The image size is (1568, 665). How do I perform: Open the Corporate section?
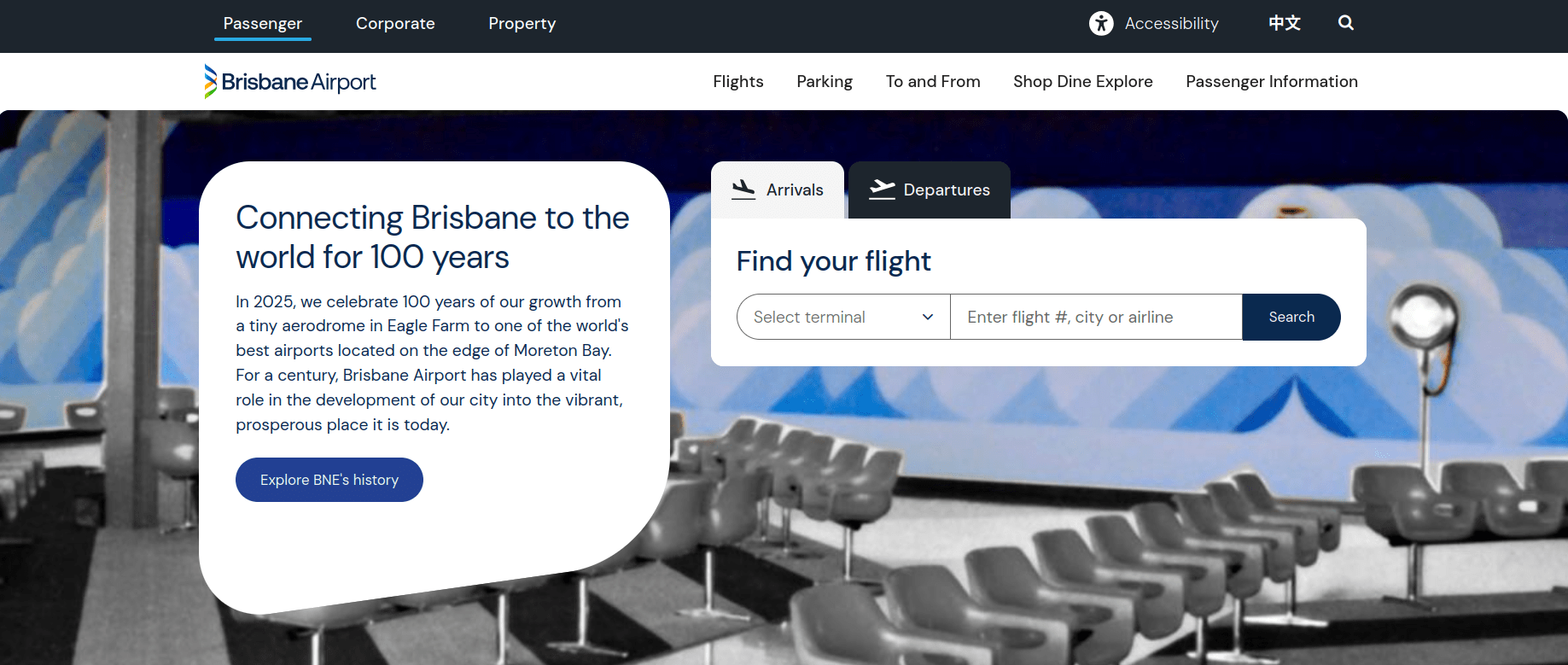coord(395,23)
